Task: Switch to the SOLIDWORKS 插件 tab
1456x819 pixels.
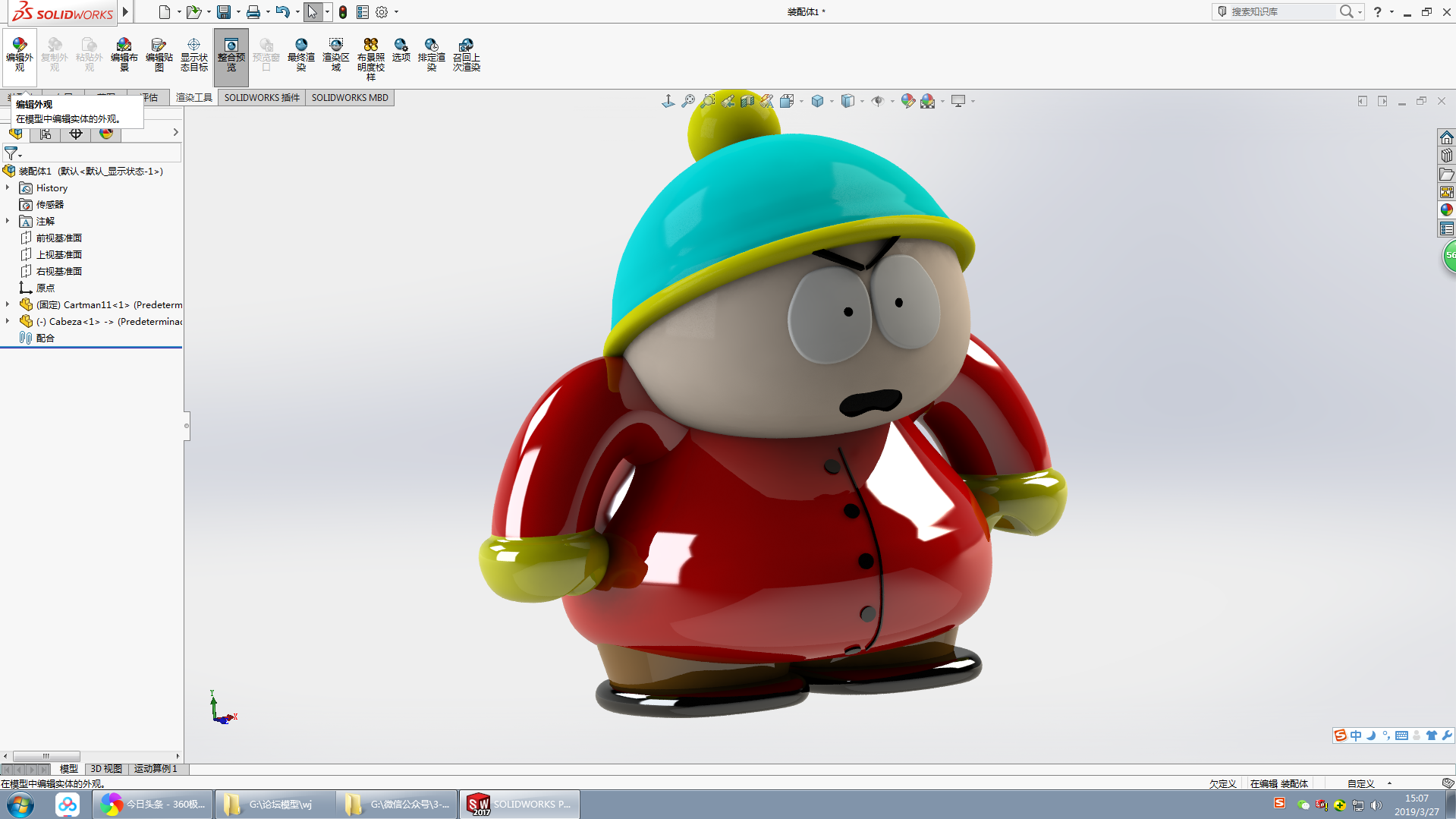Action: click(262, 98)
